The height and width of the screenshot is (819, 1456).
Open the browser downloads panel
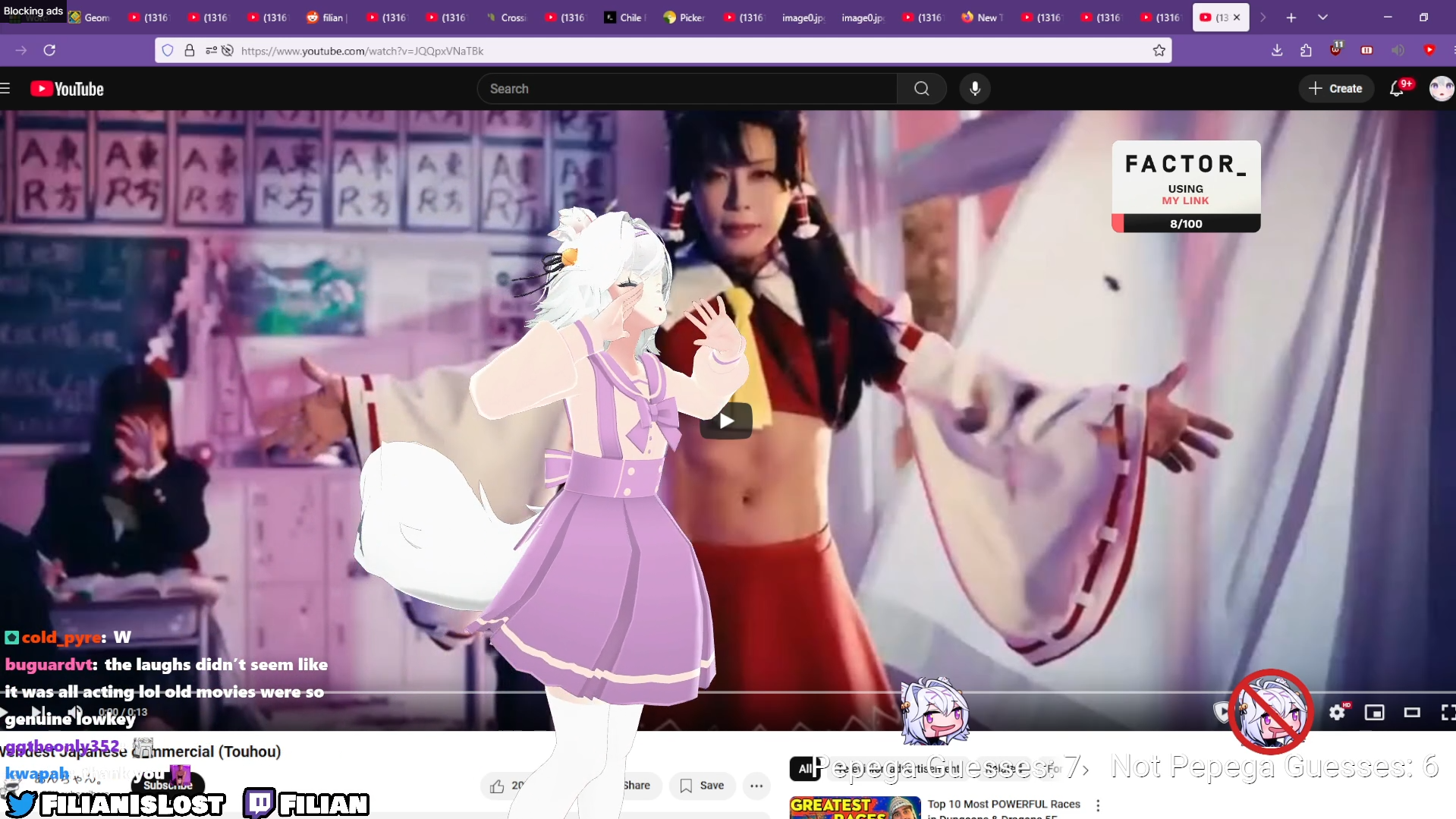tap(1277, 50)
